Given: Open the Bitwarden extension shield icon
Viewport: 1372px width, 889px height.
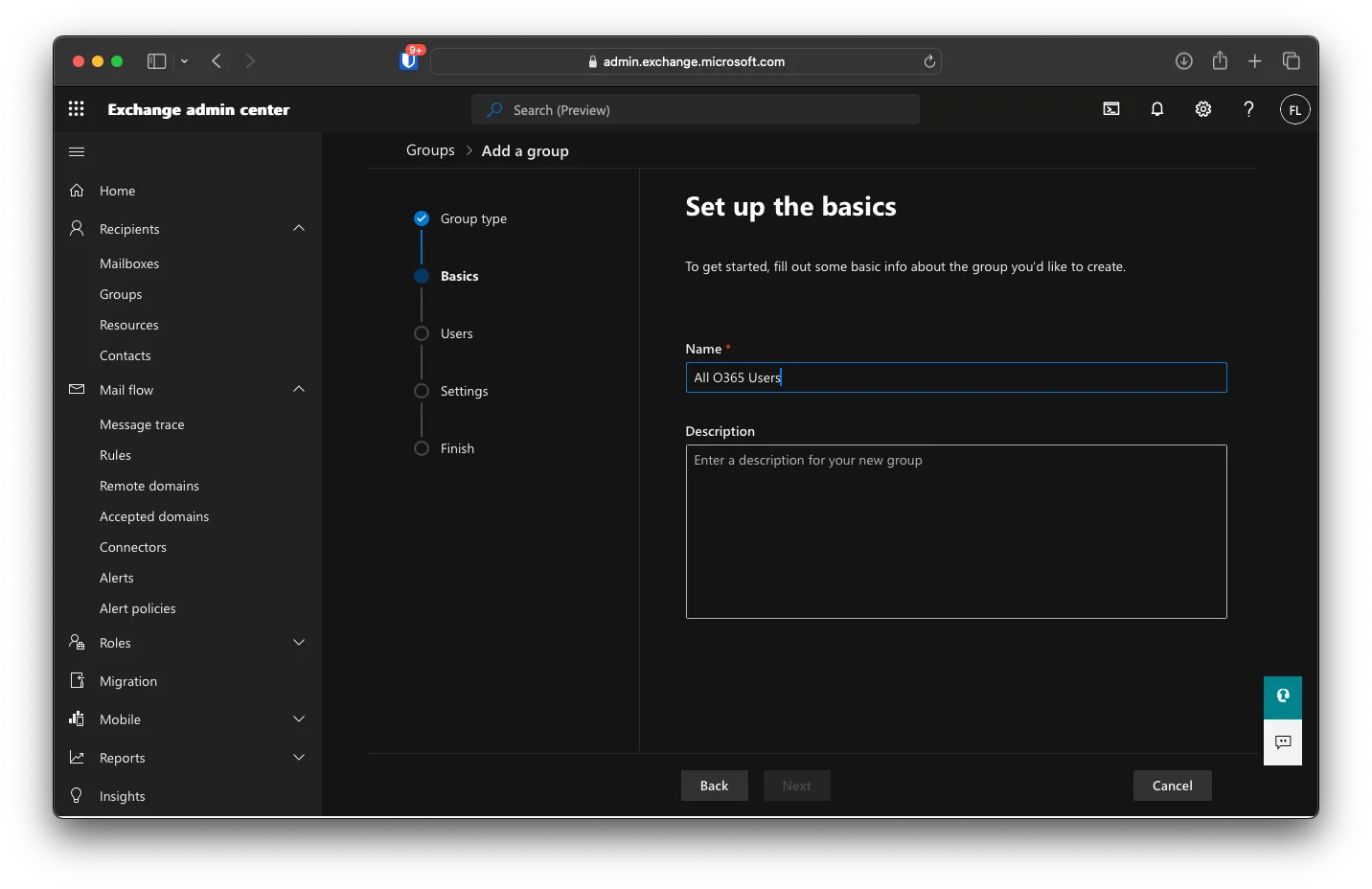Looking at the screenshot, I should 409,60.
